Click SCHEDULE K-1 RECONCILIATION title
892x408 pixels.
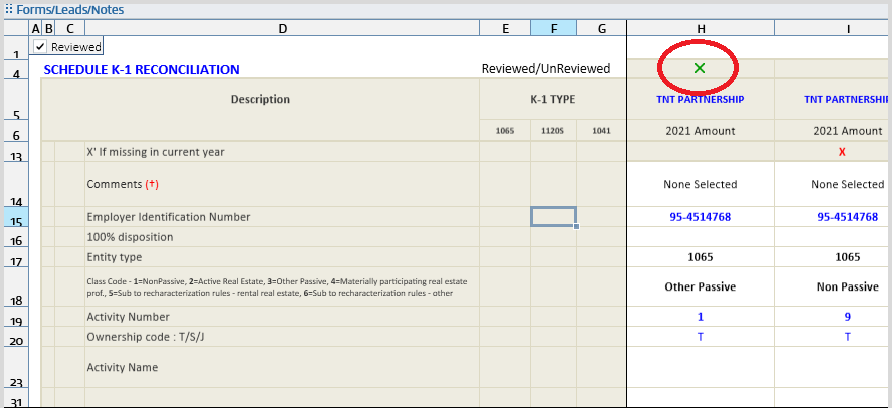141,70
